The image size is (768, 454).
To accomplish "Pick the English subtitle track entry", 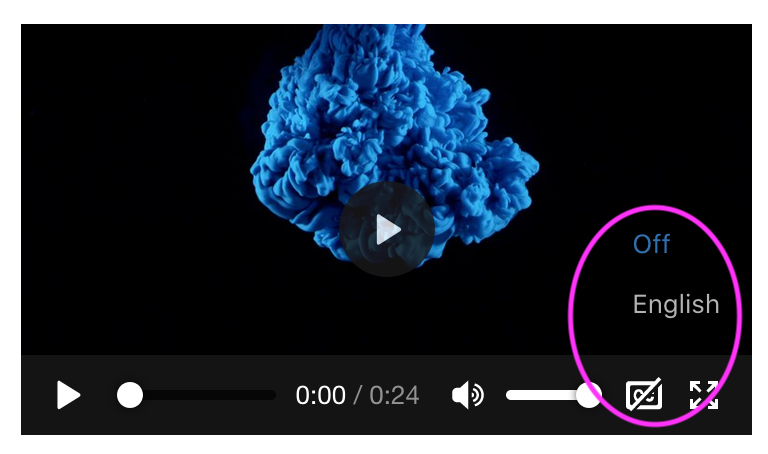I will tap(676, 304).
